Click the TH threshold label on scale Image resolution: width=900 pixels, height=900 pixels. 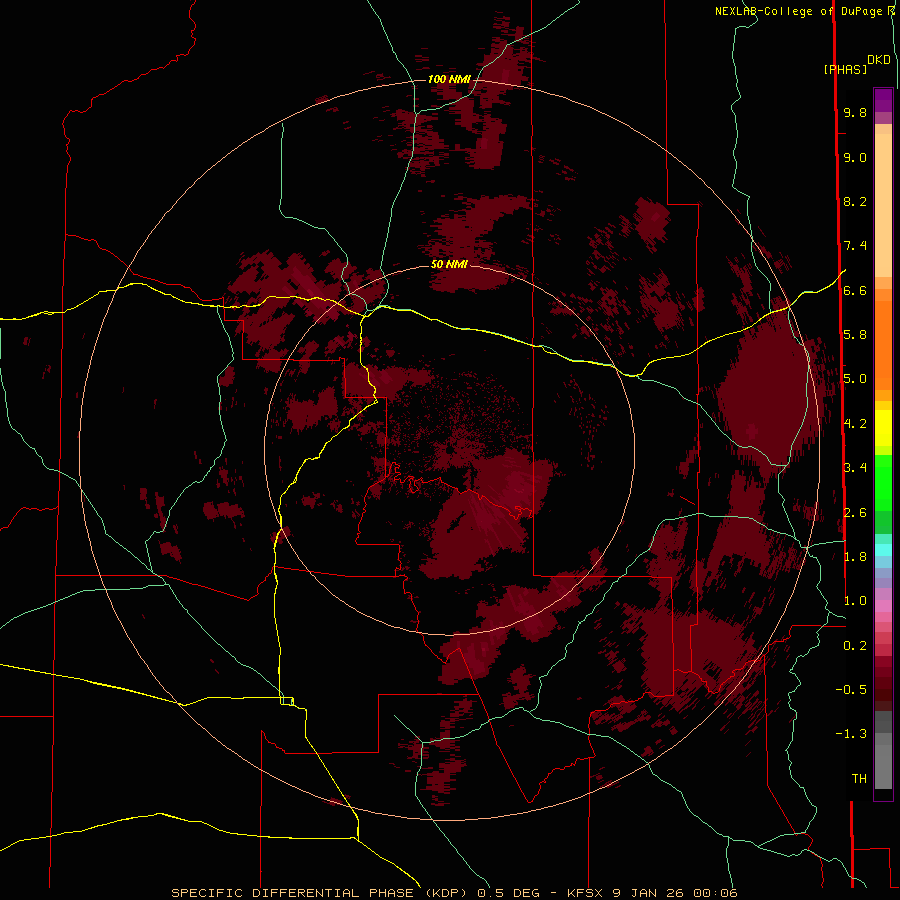tap(859, 779)
